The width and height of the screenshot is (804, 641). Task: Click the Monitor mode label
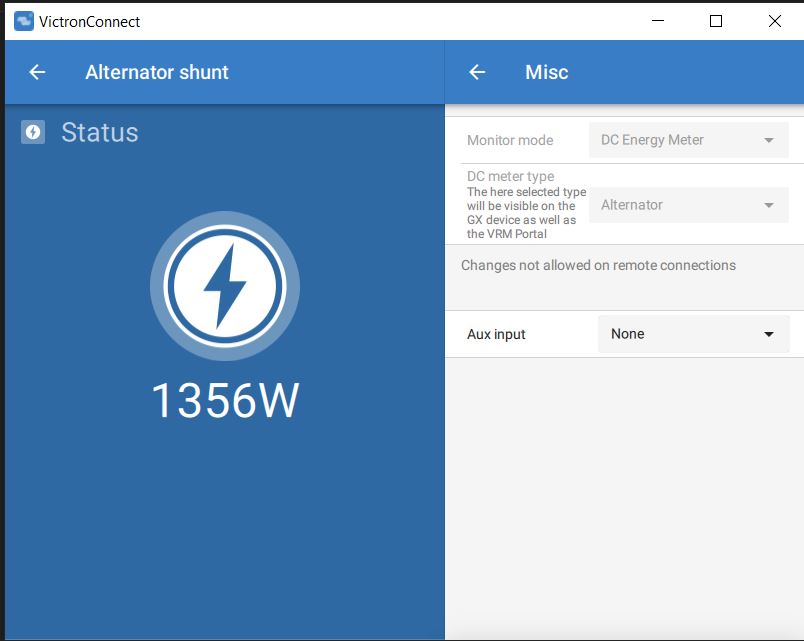pos(510,140)
